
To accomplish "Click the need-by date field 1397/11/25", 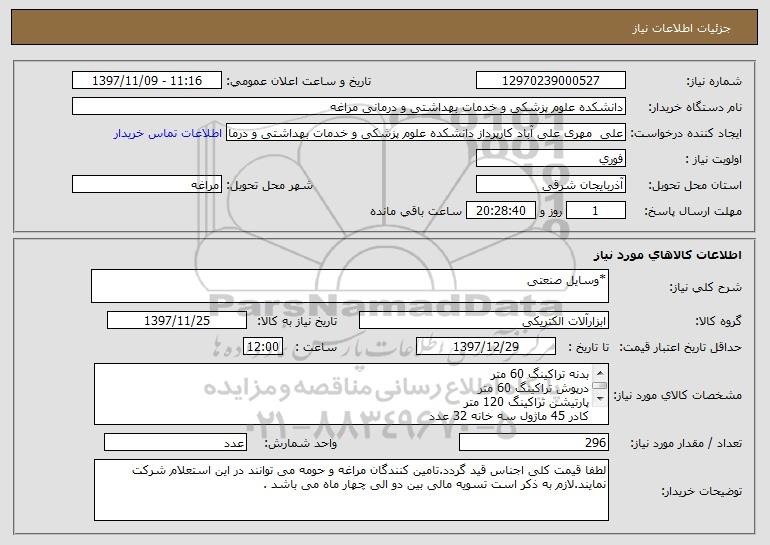I will coord(177,321).
